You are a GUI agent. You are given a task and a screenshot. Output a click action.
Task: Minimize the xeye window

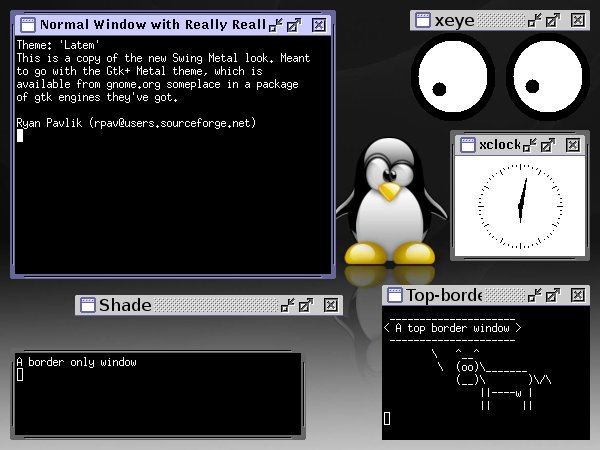pyautogui.click(x=535, y=20)
